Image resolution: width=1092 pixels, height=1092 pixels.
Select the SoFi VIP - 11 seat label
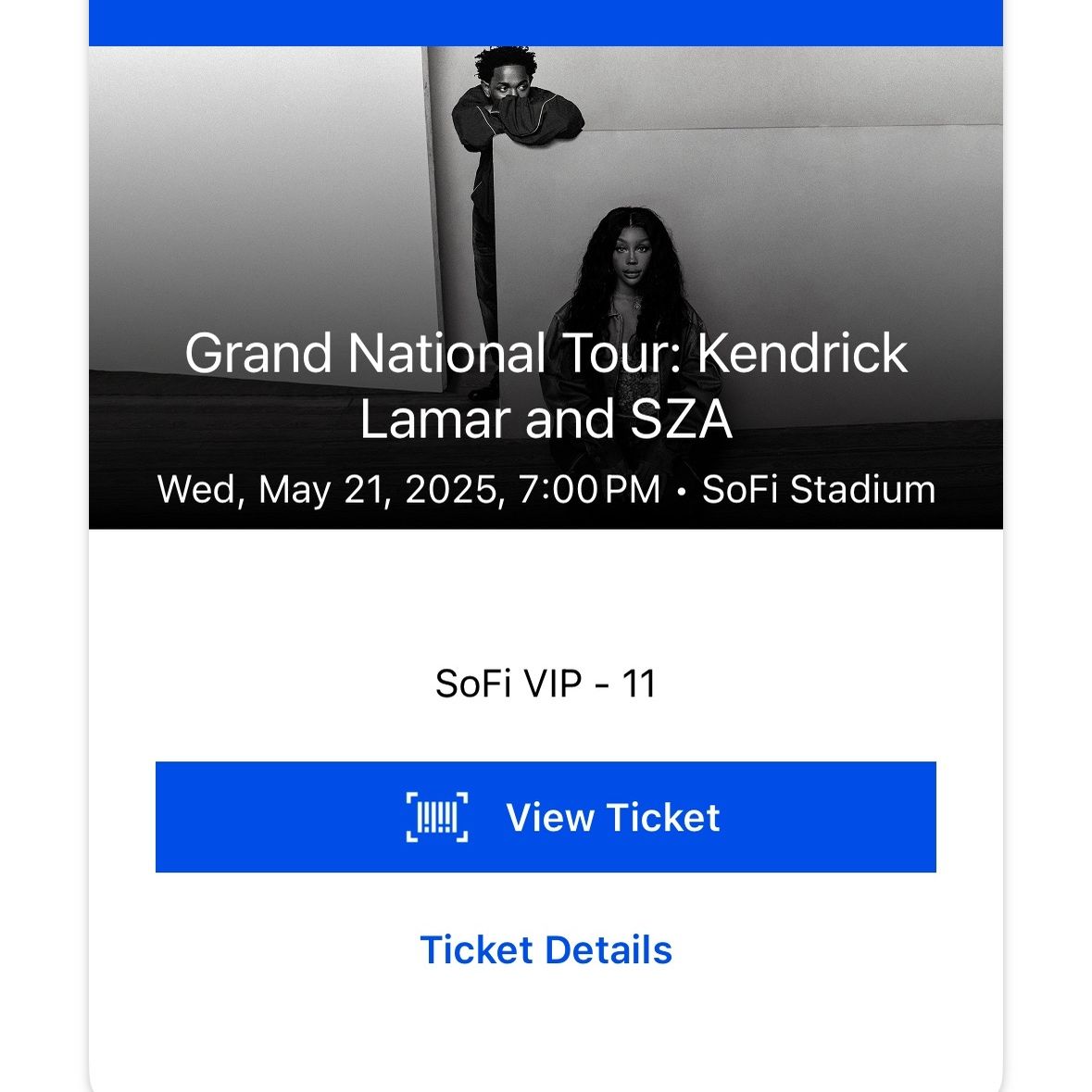tap(546, 684)
